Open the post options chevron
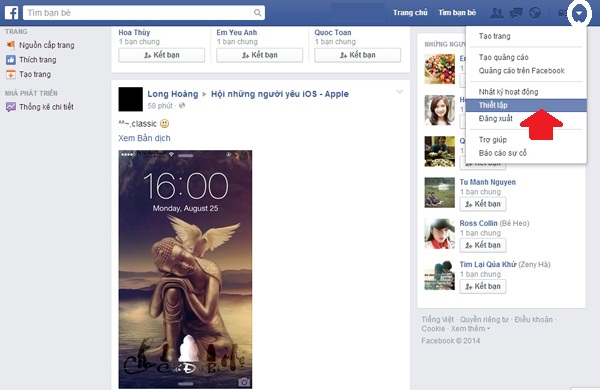This screenshot has width=600, height=390. 399,92
